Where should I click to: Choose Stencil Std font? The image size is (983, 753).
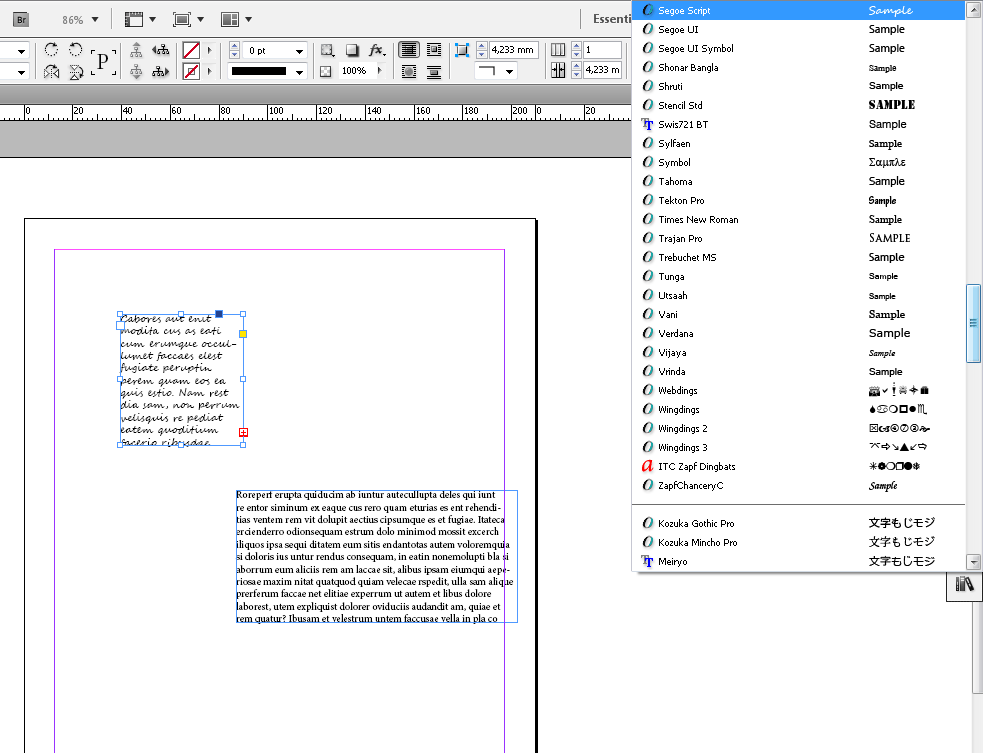[798, 105]
